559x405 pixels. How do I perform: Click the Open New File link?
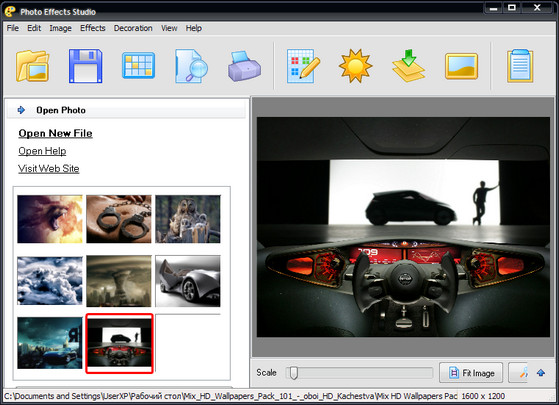56,133
